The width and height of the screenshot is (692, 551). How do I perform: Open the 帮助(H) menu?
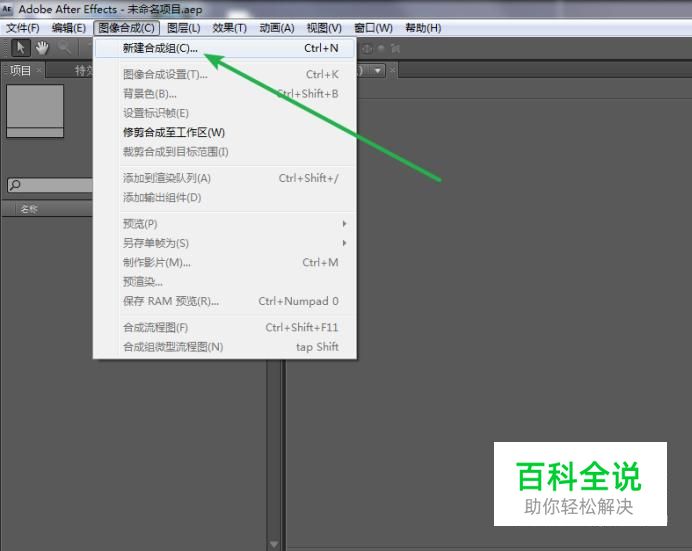[x=423, y=28]
